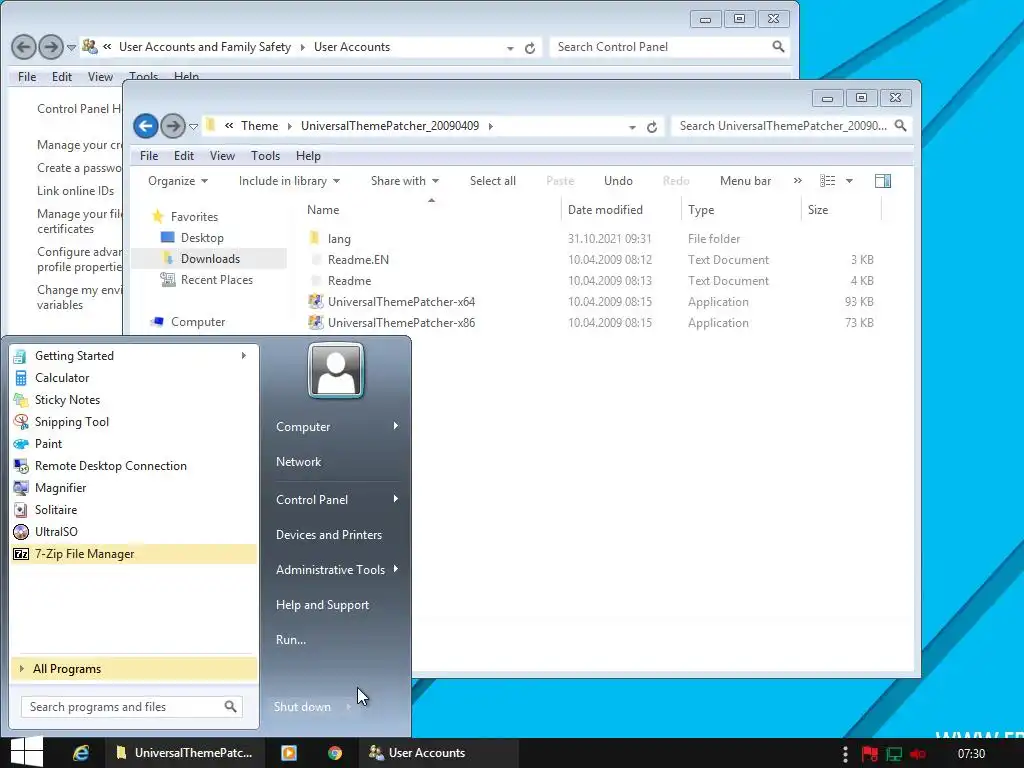This screenshot has height=768, width=1024.
Task: Click Search Control Panel field
Action: [669, 47]
